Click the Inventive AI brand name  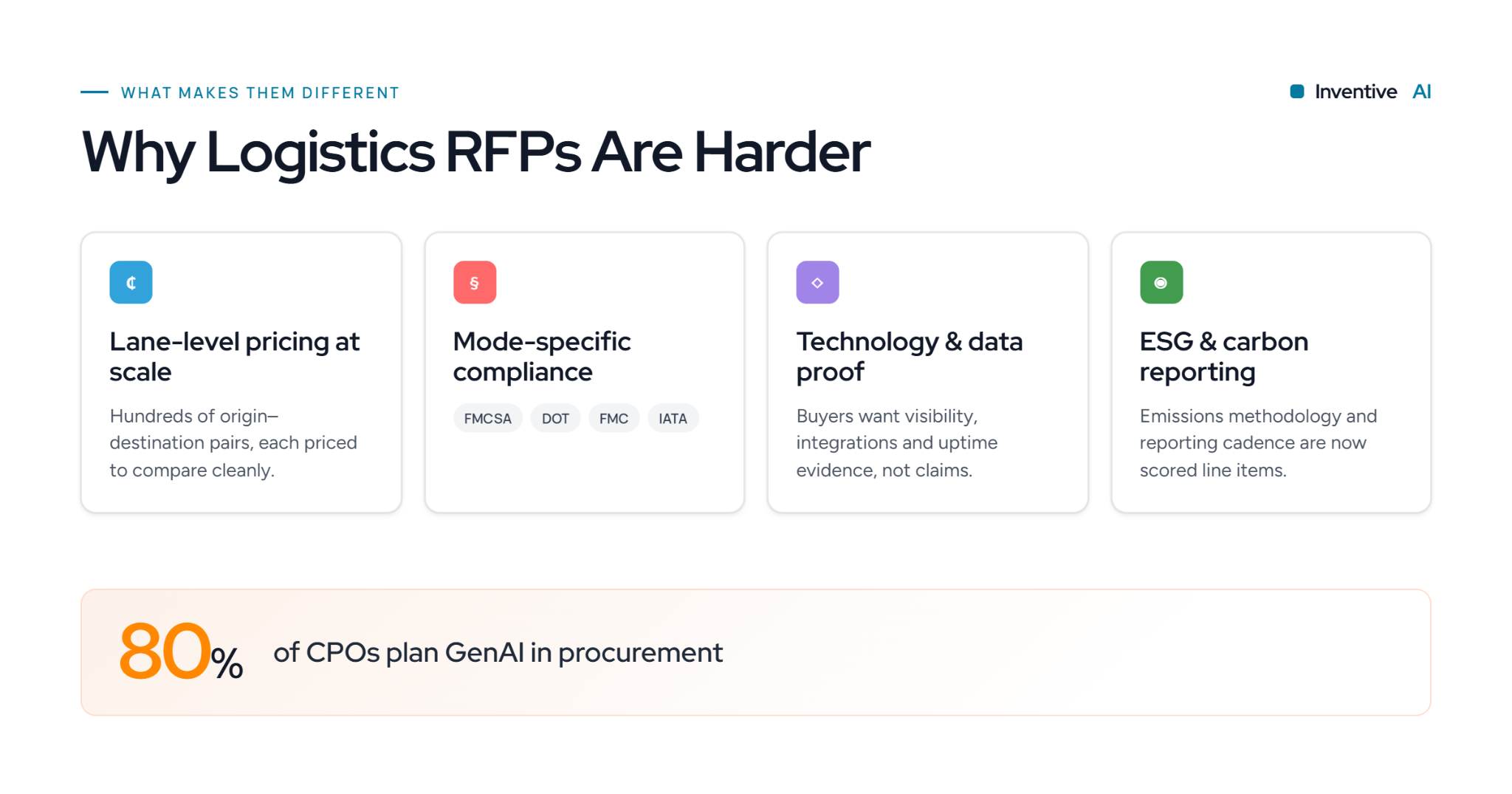click(1372, 92)
